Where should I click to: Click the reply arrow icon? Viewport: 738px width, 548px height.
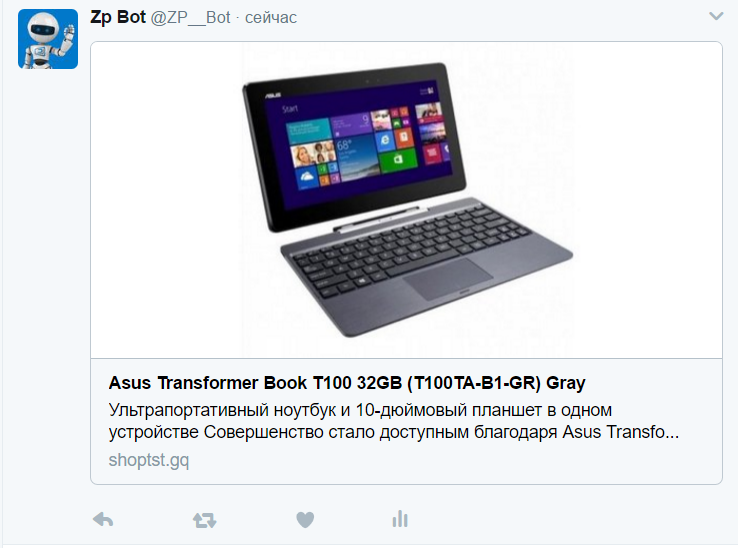click(x=103, y=520)
